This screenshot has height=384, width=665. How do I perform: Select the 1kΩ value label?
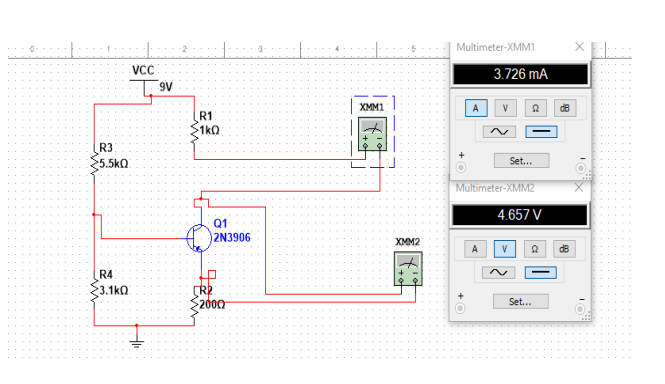[x=210, y=130]
